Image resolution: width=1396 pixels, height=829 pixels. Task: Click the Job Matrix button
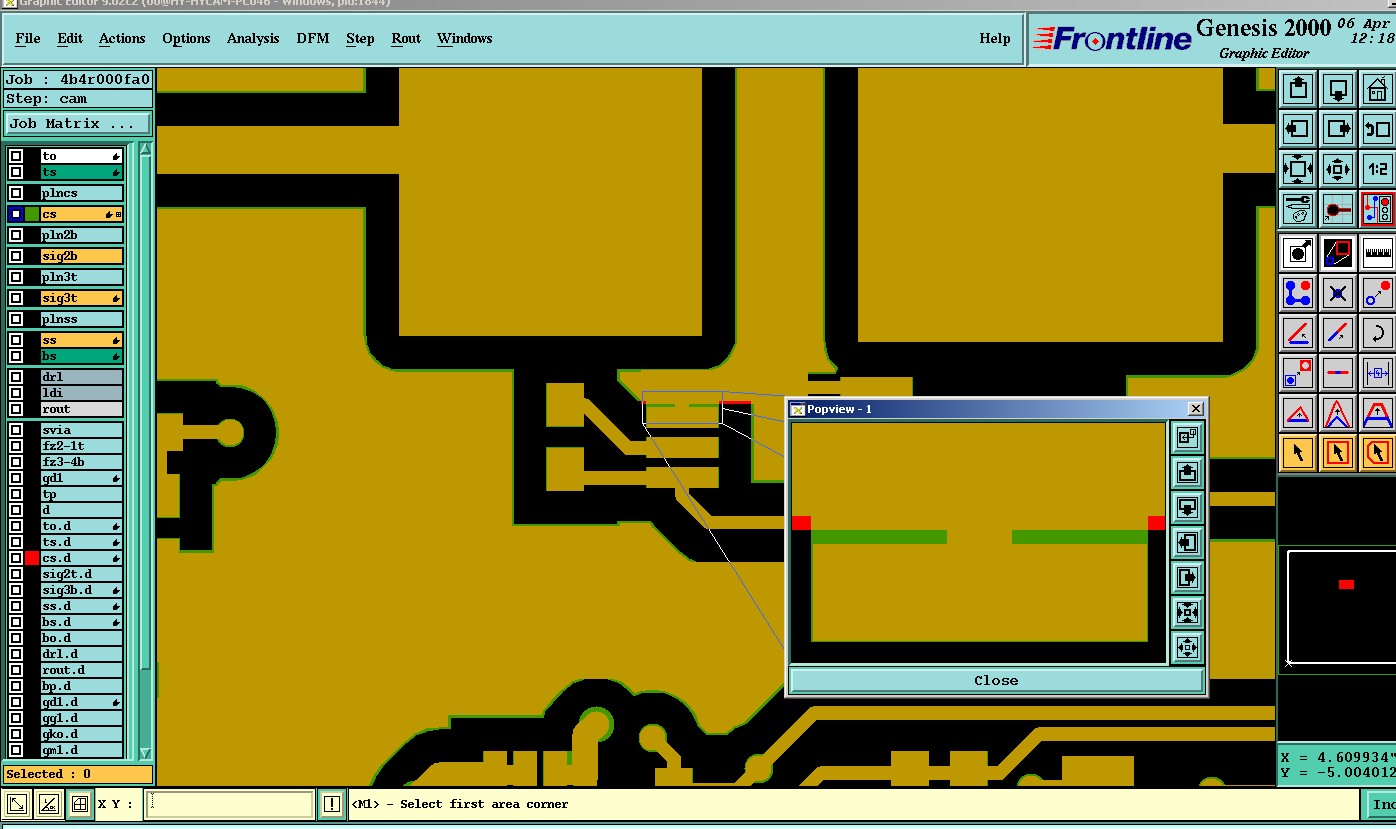click(x=78, y=124)
